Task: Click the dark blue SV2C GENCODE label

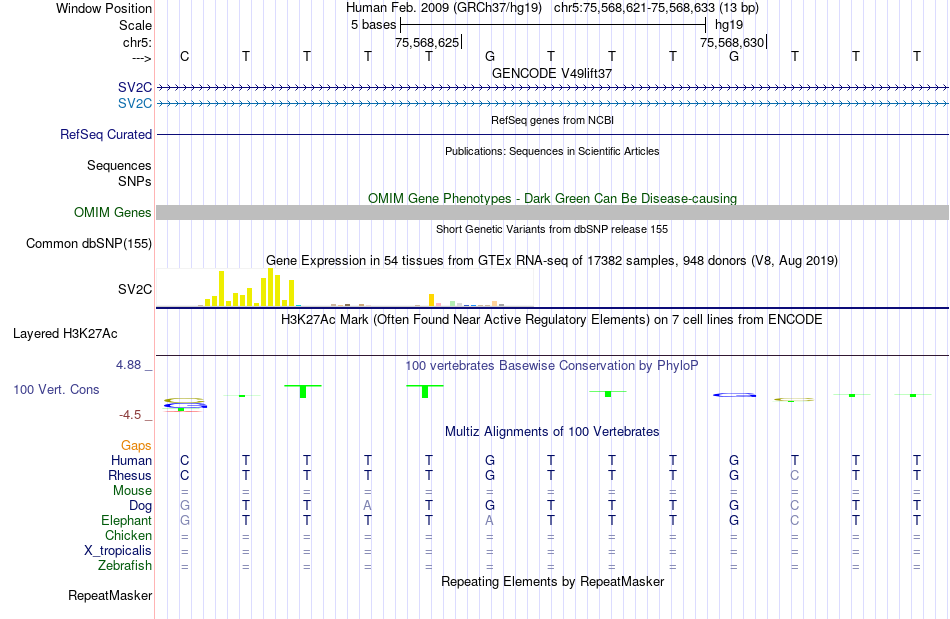Action: click(135, 88)
